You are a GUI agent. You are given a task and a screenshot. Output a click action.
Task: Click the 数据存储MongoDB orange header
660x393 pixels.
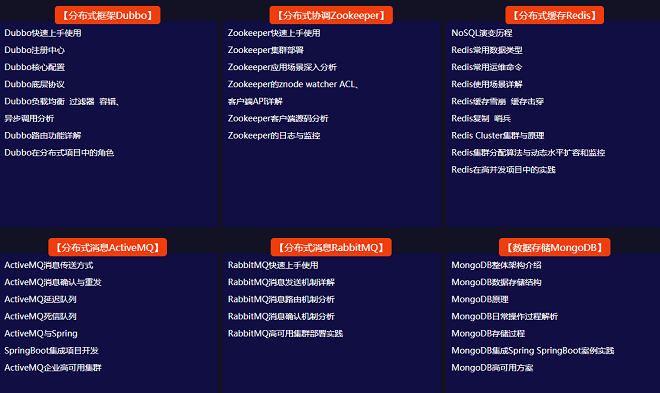[x=554, y=247]
